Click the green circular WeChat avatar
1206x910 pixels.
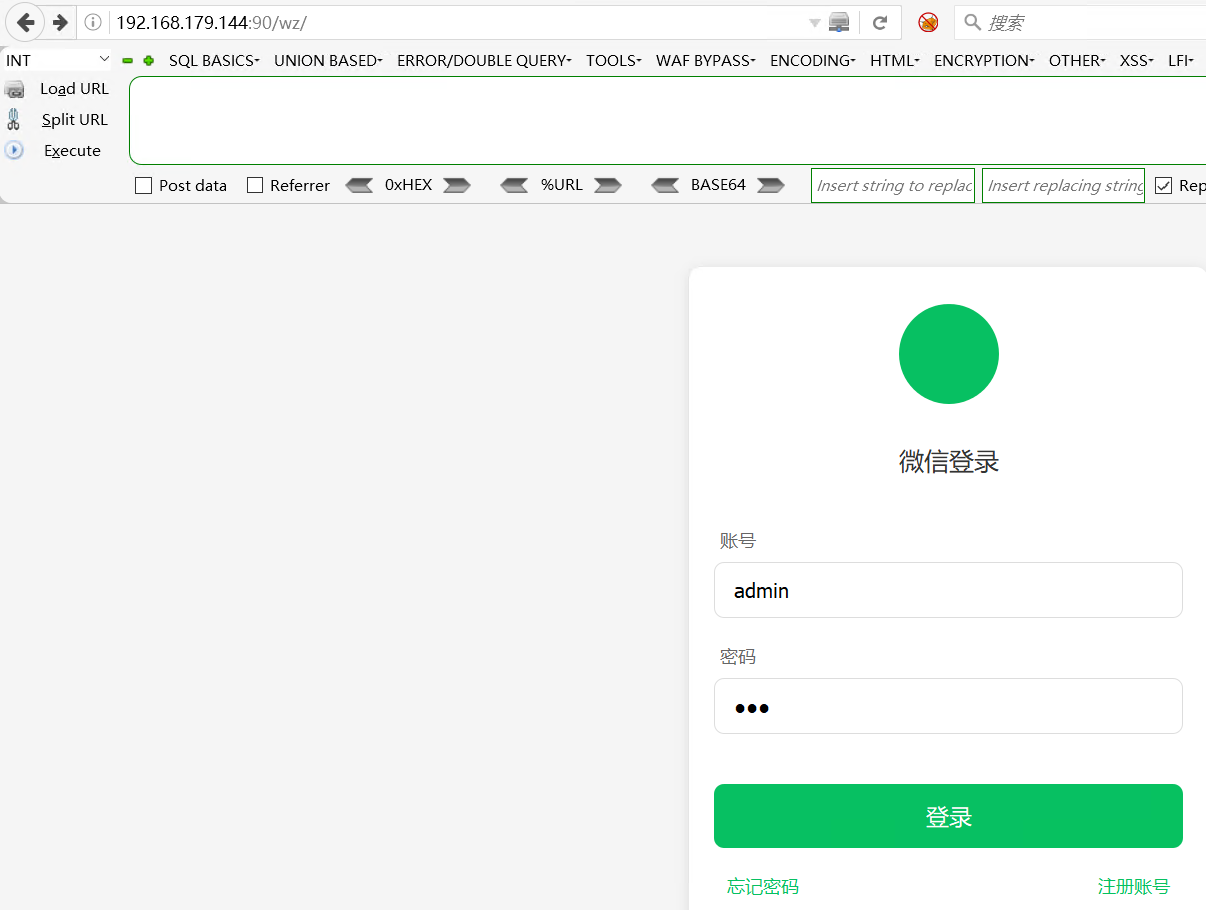pyautogui.click(x=949, y=354)
